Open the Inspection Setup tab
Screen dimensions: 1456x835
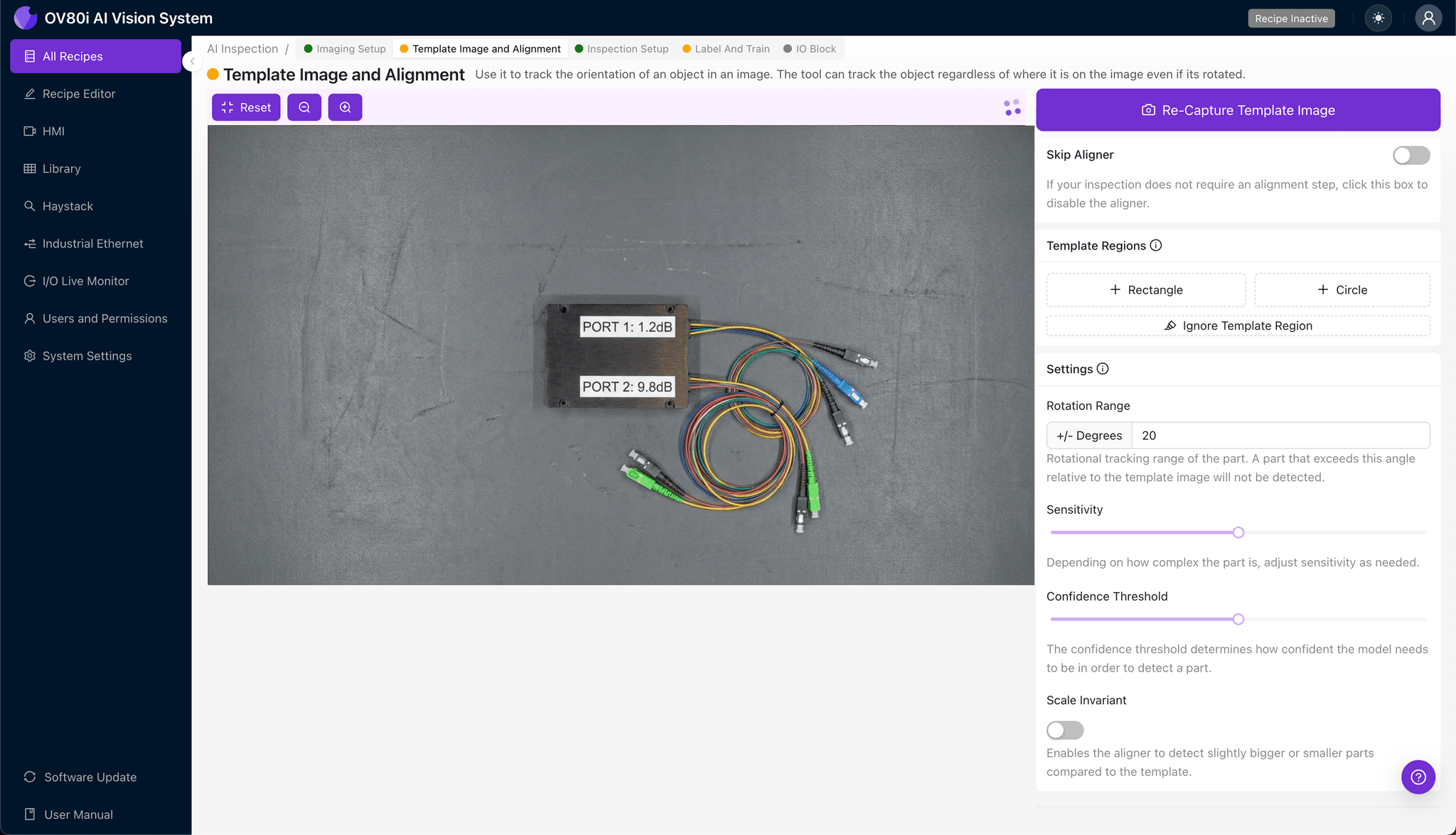[x=621, y=49]
